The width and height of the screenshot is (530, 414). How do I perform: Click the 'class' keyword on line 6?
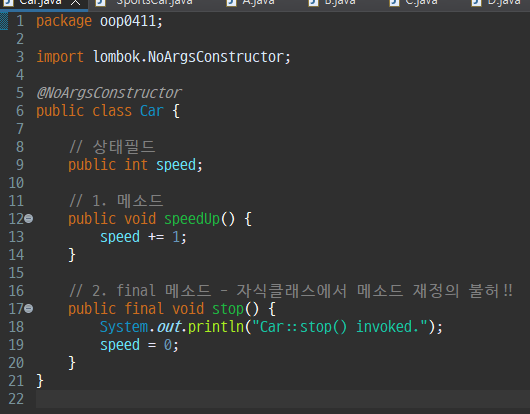coord(112,111)
